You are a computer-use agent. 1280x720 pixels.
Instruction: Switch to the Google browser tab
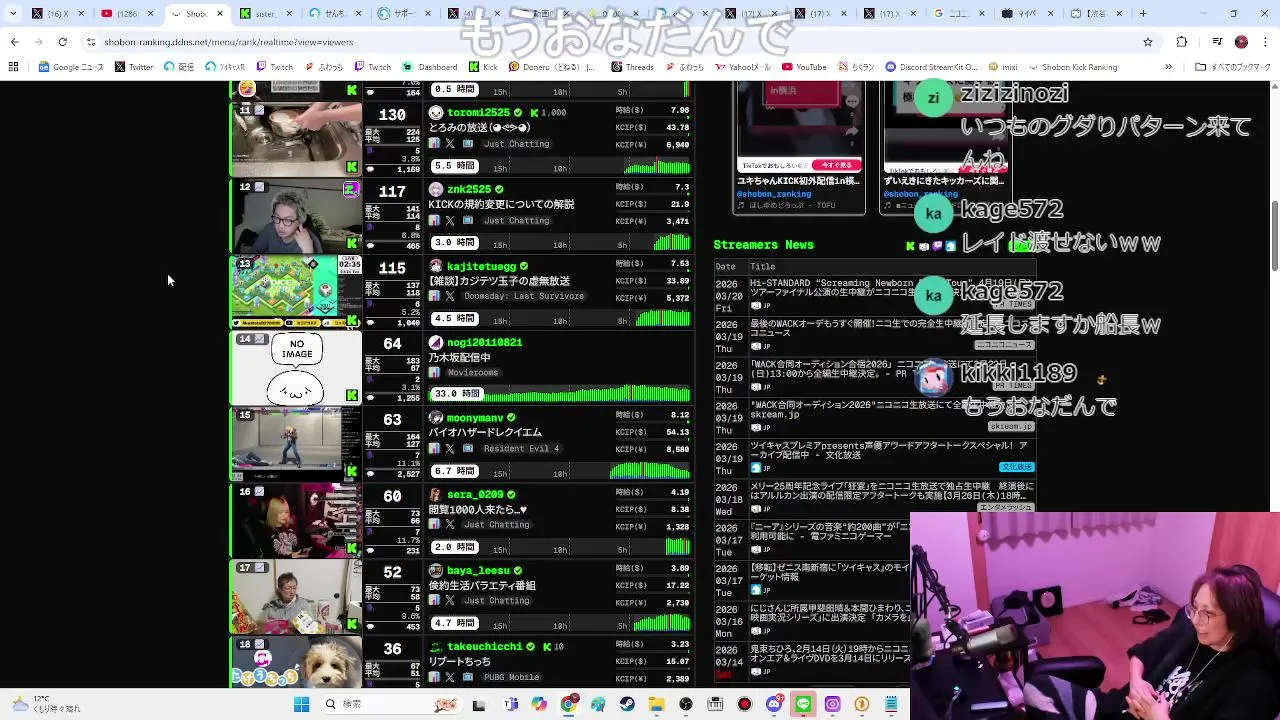[x=958, y=13]
